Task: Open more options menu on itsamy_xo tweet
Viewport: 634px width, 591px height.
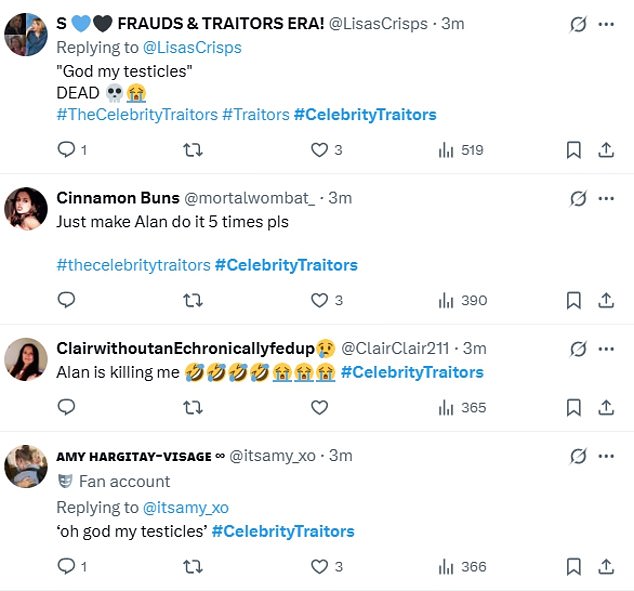Action: point(606,456)
